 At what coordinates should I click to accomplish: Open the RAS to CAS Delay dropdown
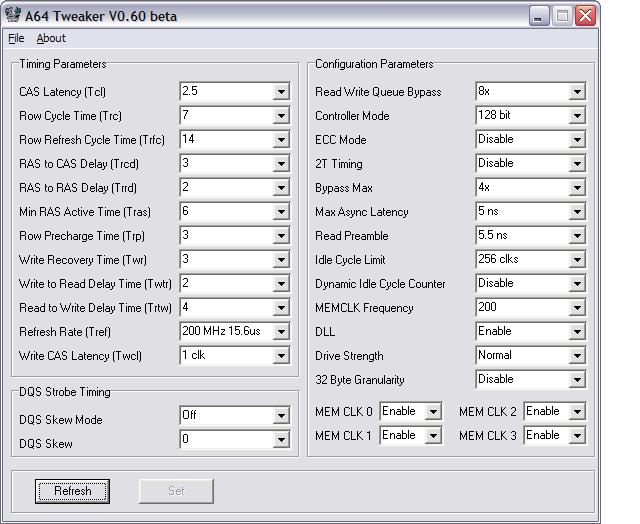[281, 164]
